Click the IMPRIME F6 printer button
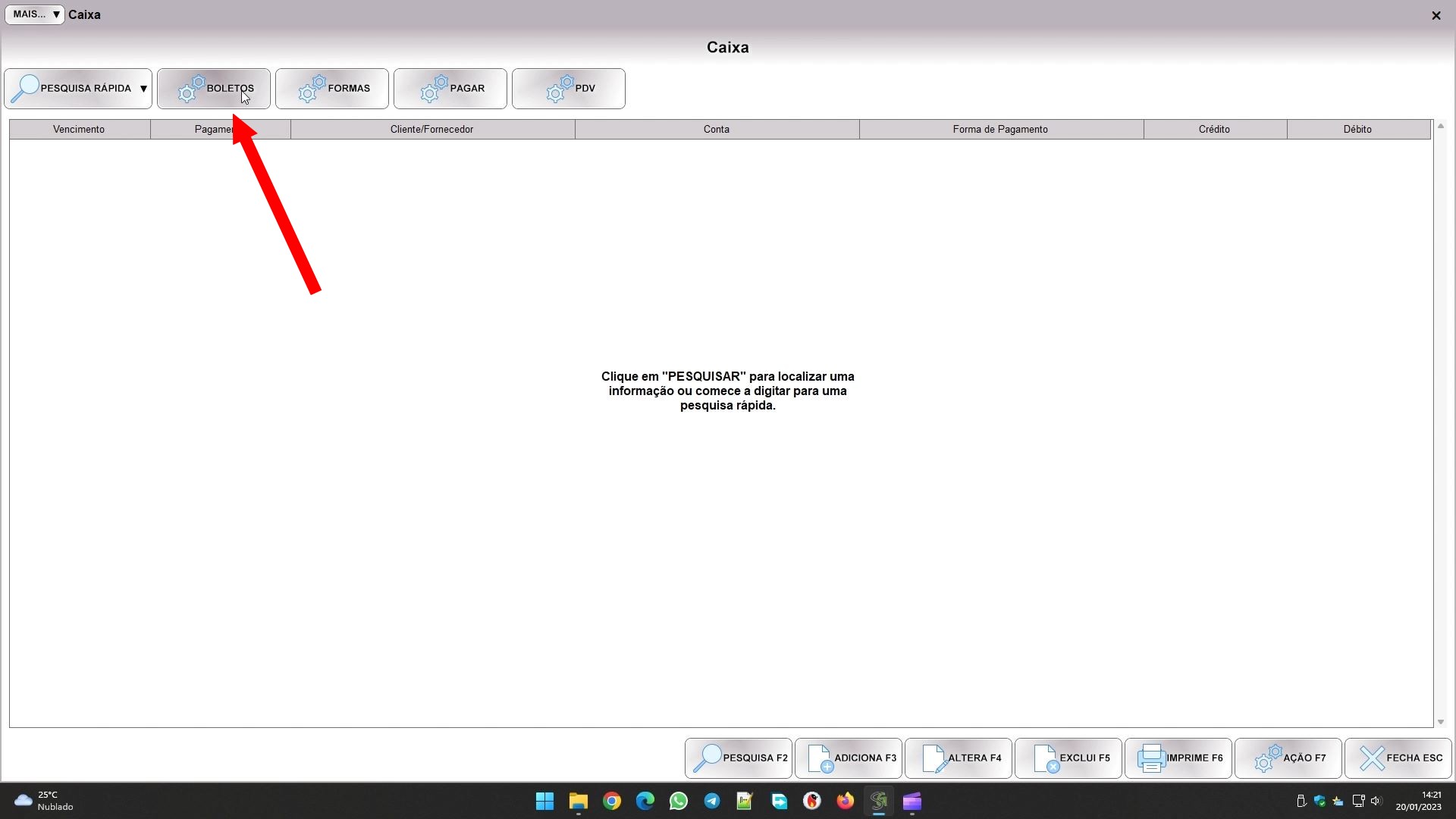This screenshot has height=819, width=1456. coord(1178,758)
